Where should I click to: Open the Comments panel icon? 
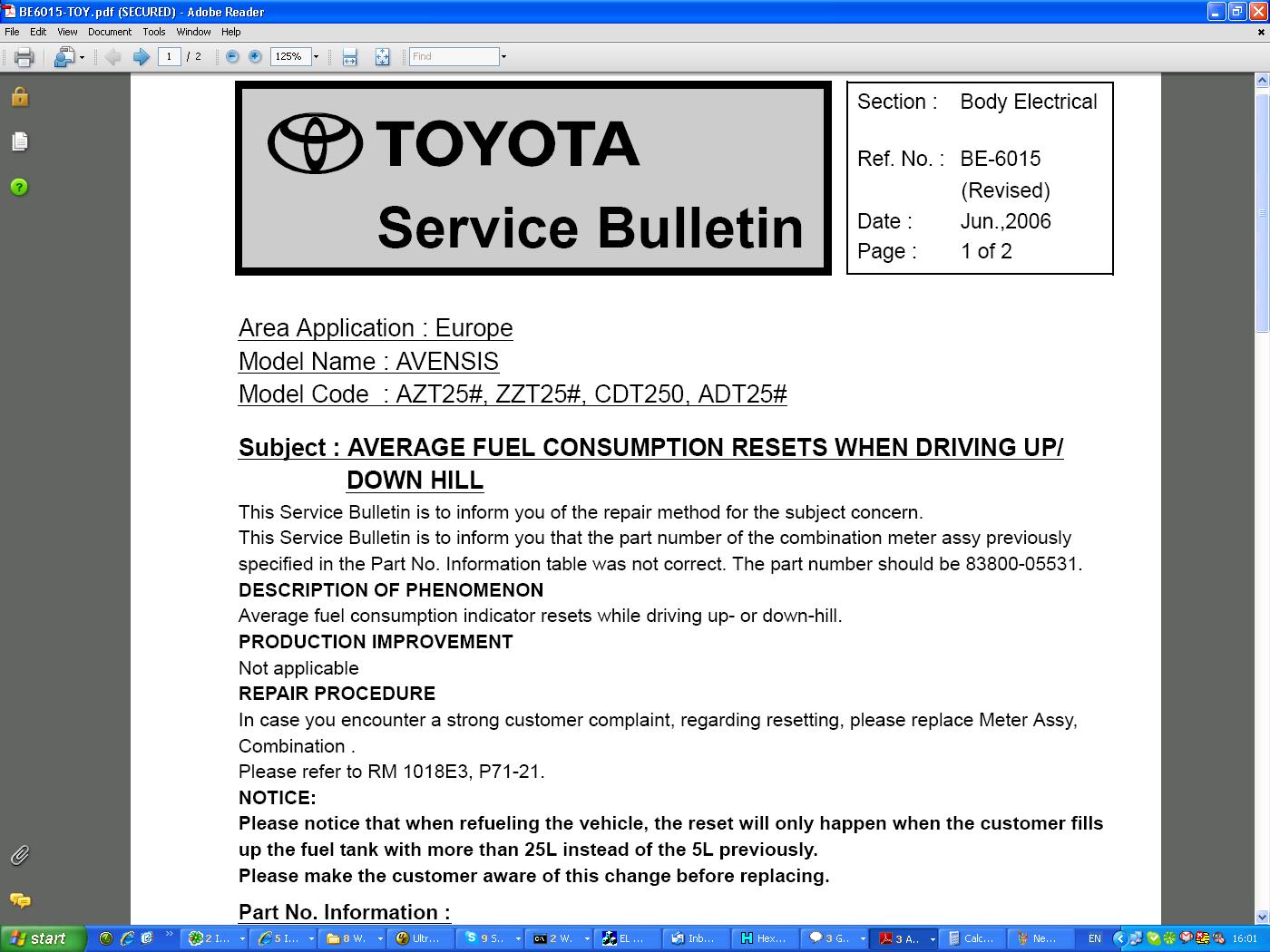(19, 900)
